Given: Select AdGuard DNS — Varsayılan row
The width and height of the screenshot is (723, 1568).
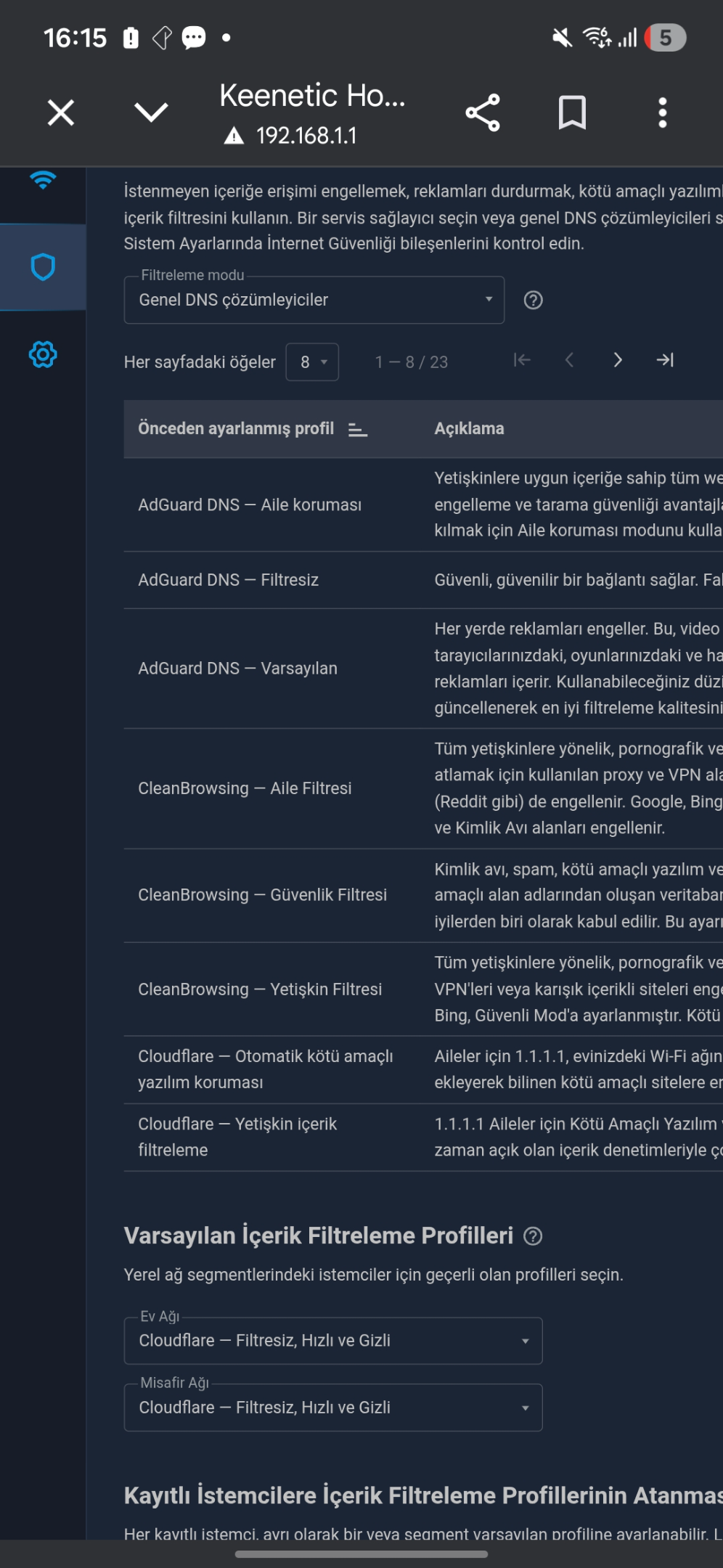Looking at the screenshot, I should pyautogui.click(x=423, y=669).
